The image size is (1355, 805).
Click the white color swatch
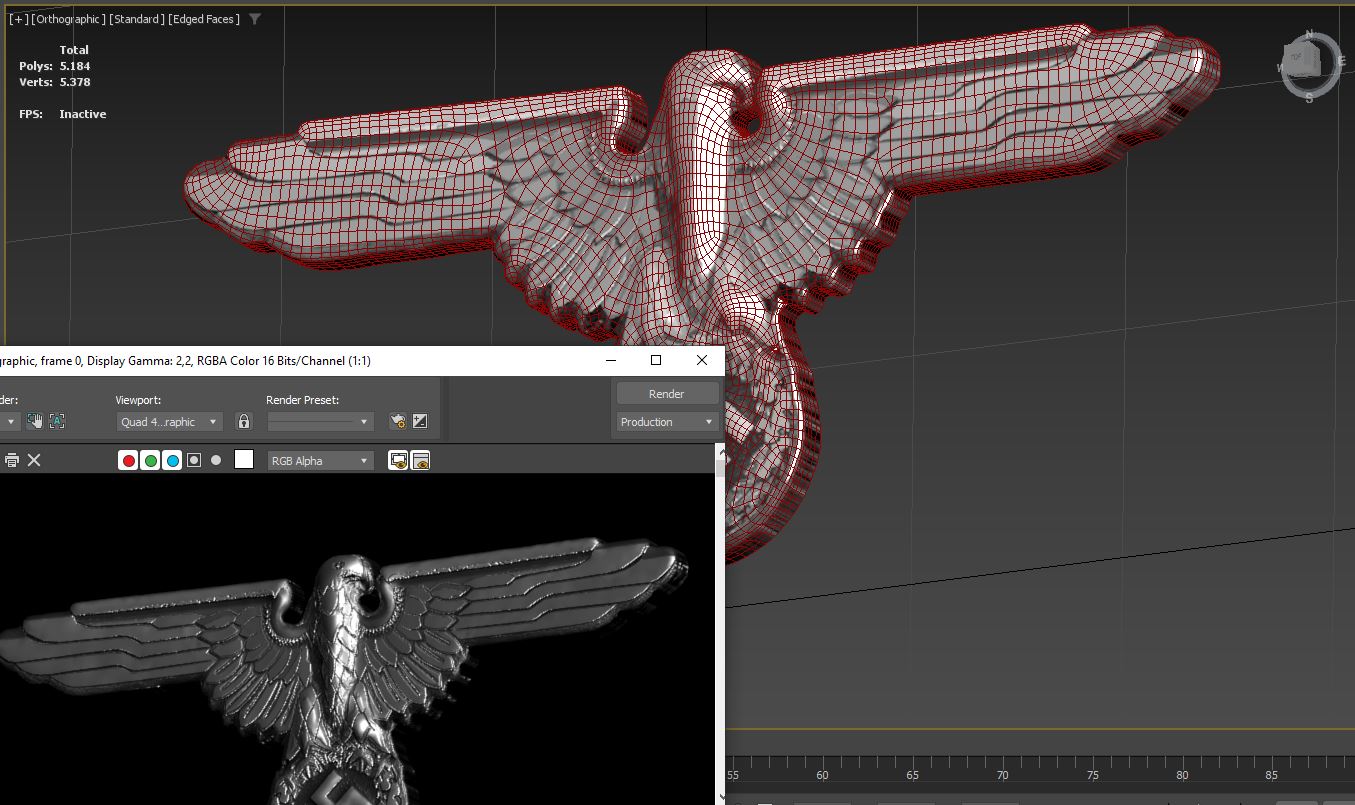(x=244, y=460)
